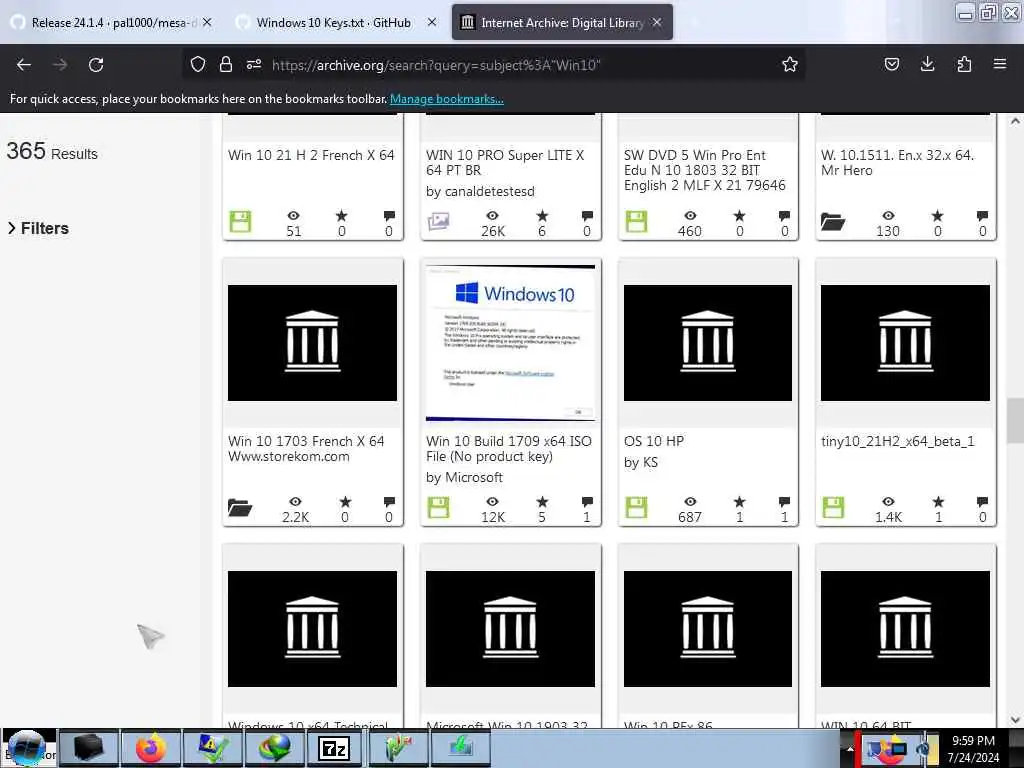
Task: Click favorites star on Win 10 Build 1709 card
Action: [542, 502]
